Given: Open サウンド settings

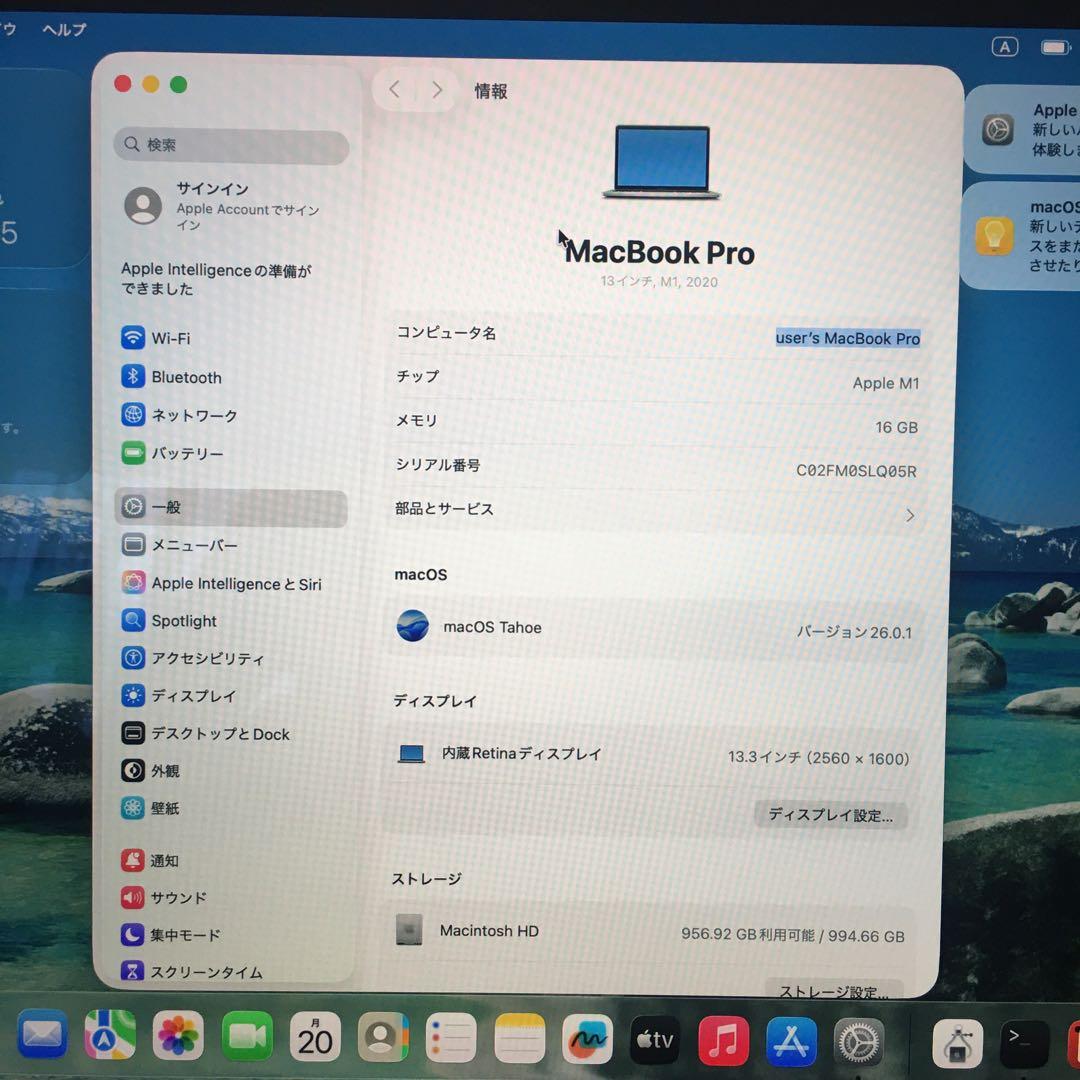Looking at the screenshot, I should click(177, 897).
